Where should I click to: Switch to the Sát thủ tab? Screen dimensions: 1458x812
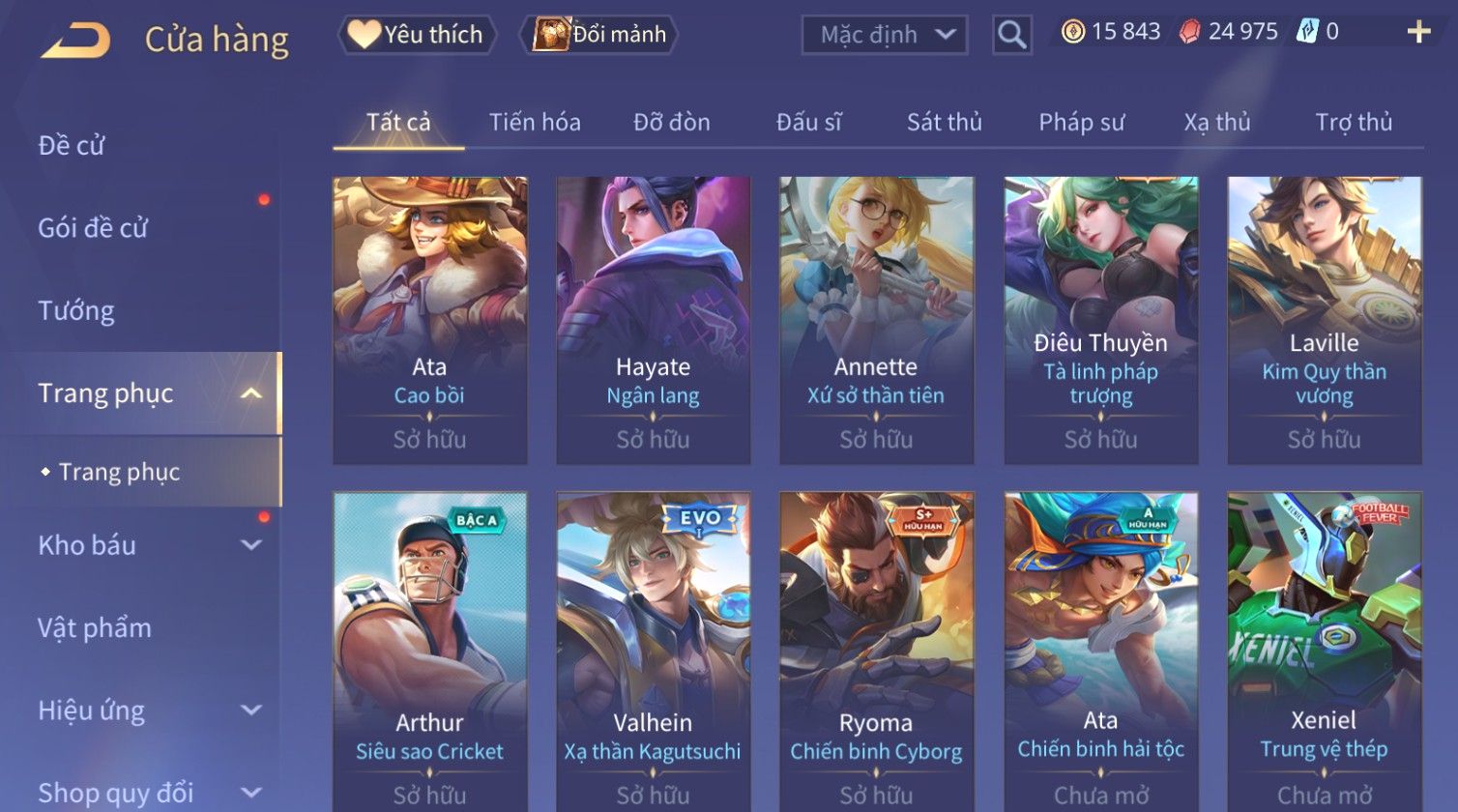(x=944, y=123)
